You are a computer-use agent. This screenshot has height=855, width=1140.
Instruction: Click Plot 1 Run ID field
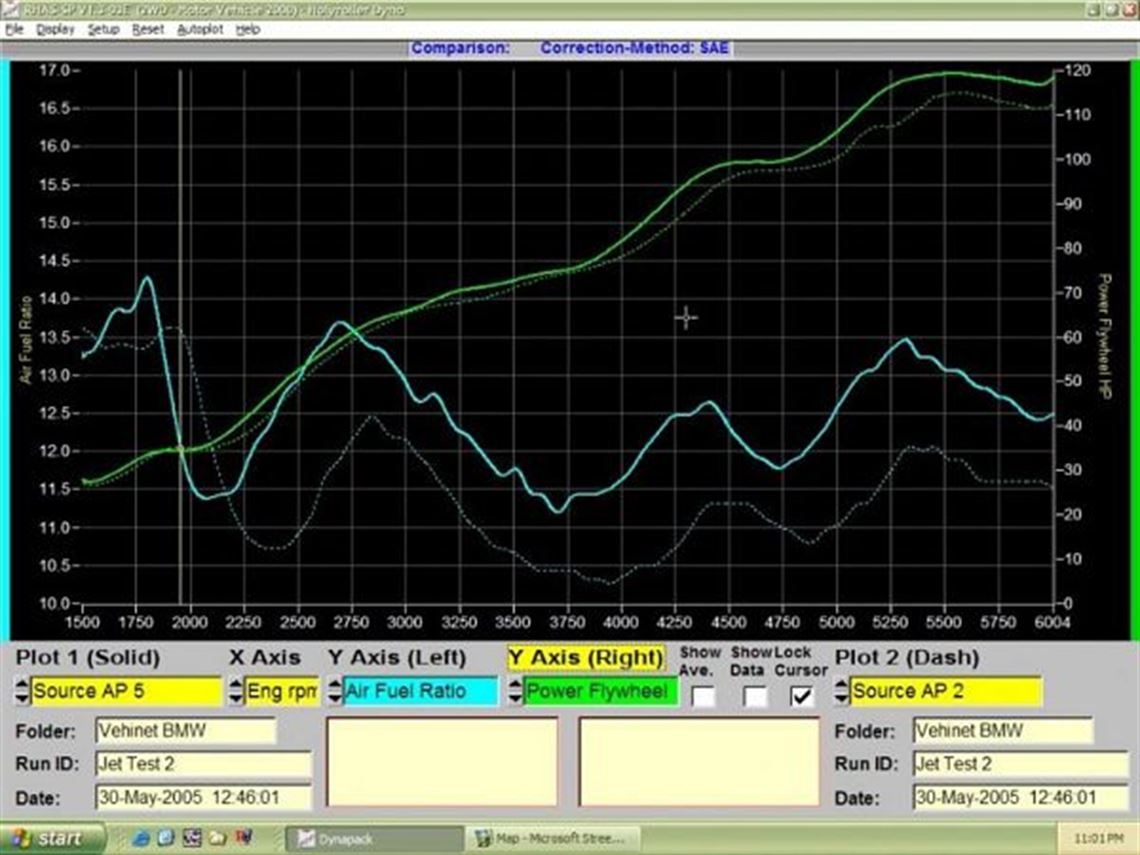[203, 764]
